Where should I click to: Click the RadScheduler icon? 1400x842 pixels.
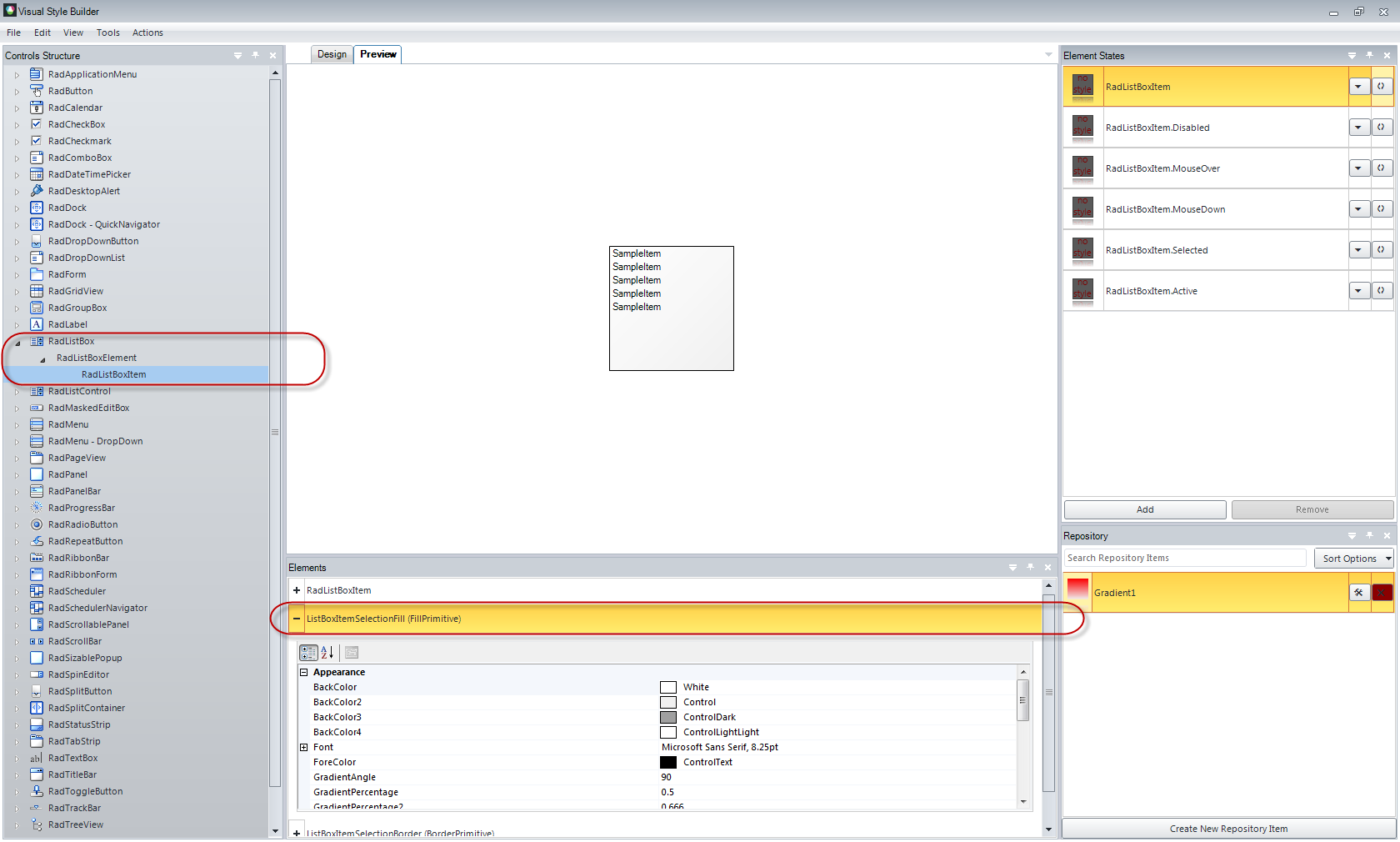coord(37,591)
